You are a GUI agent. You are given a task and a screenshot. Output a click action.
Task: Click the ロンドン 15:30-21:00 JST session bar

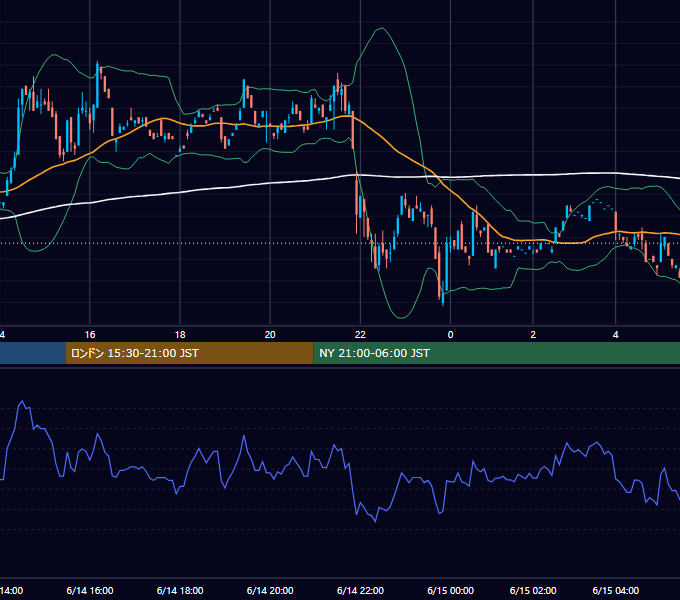point(190,353)
